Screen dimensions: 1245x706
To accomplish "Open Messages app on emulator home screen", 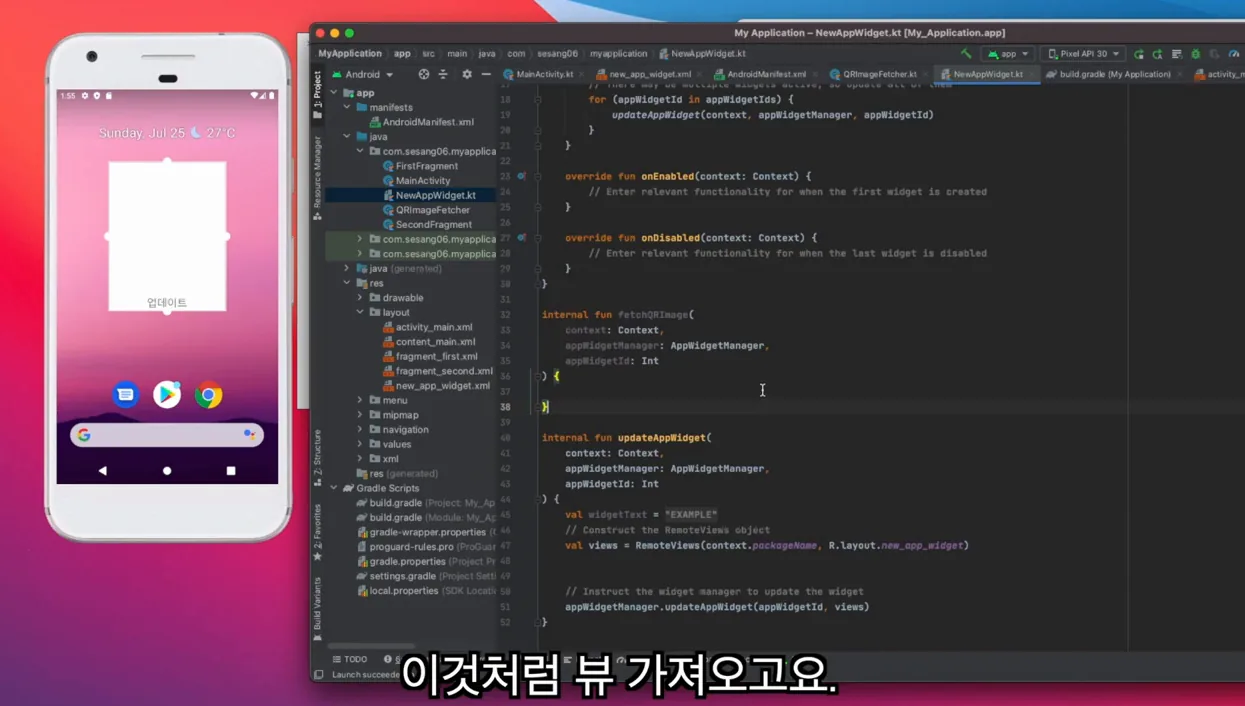I will click(x=125, y=395).
